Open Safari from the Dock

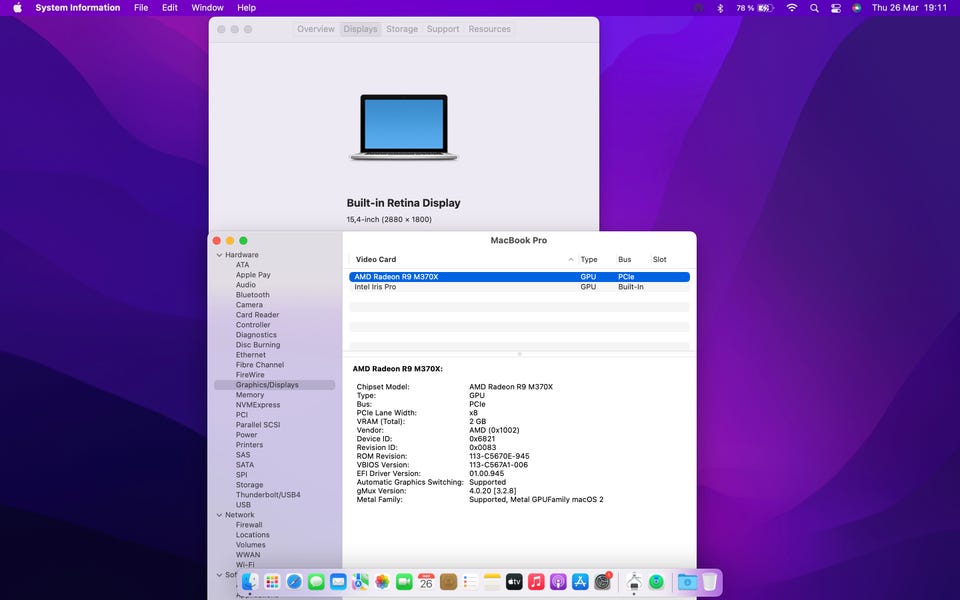(x=294, y=582)
